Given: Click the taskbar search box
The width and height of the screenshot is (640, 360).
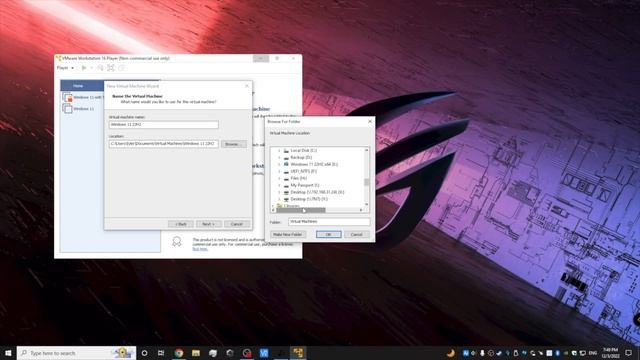Looking at the screenshot, I should [76, 353].
